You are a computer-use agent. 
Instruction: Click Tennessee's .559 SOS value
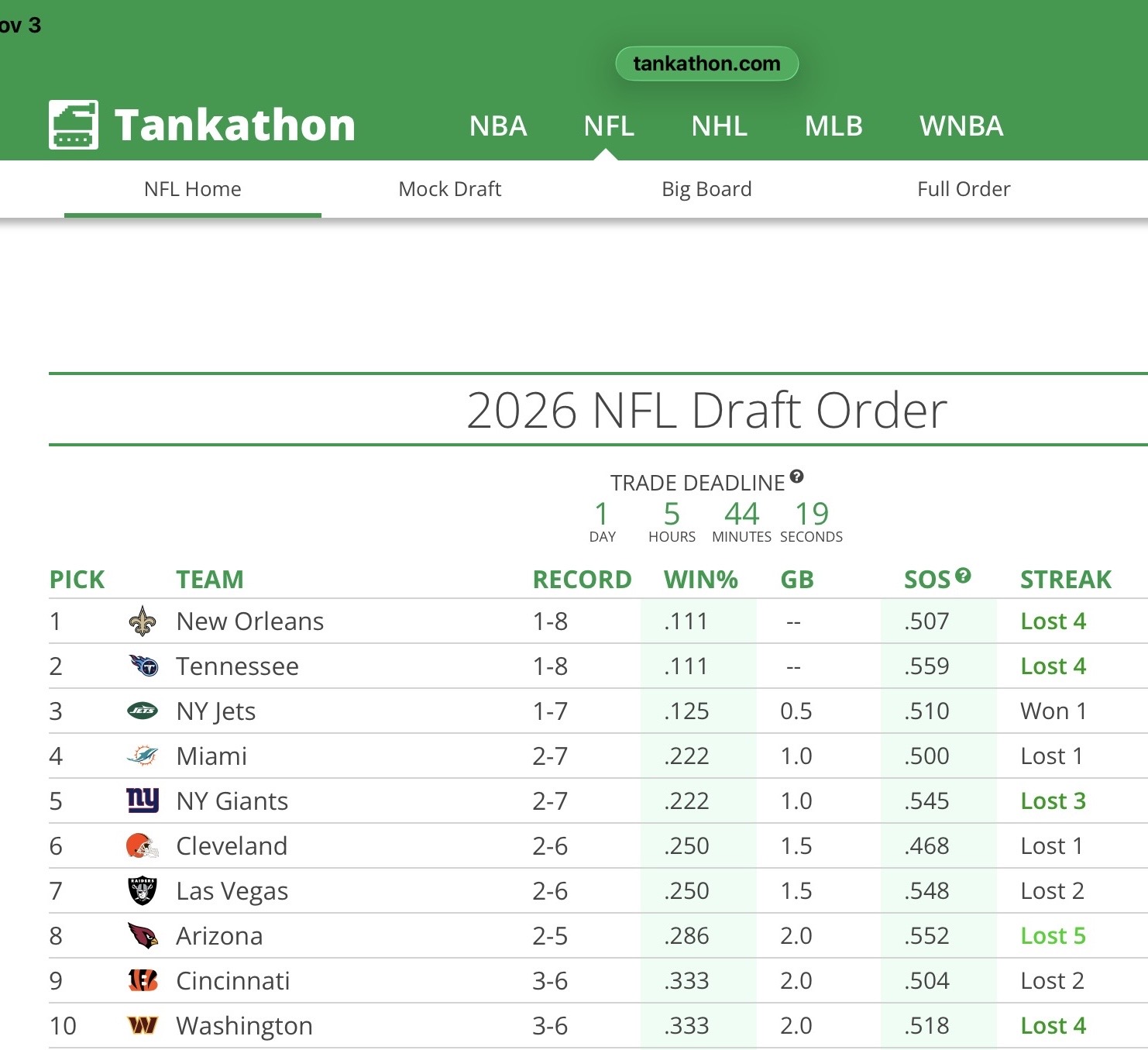point(926,666)
